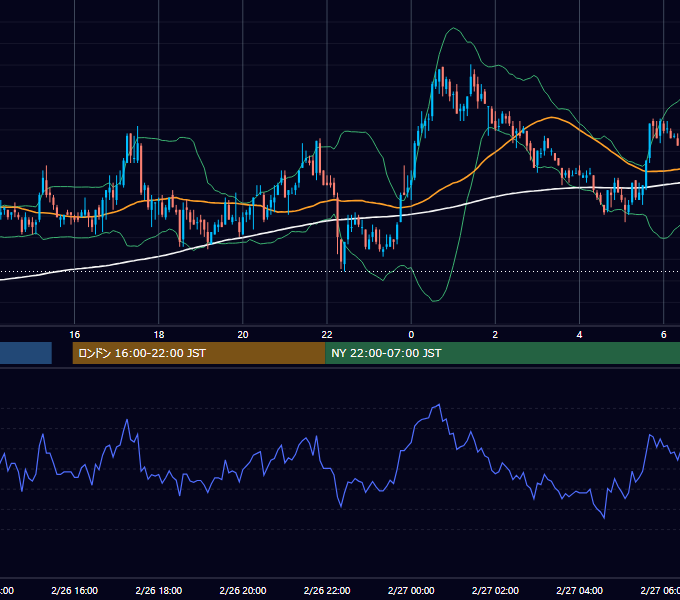Click the 4 hour axis label

(x=579, y=335)
